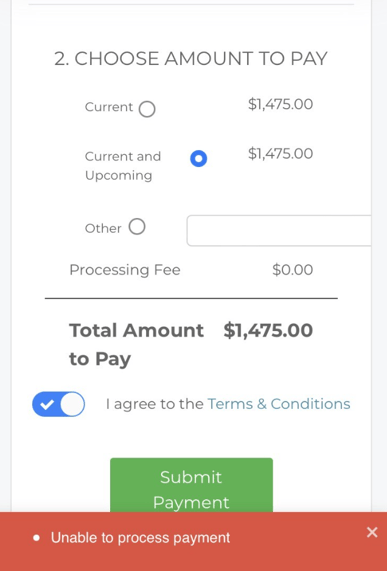This screenshot has height=571, width=387.
Task: Click the Unable to process payment message
Action: (x=141, y=538)
